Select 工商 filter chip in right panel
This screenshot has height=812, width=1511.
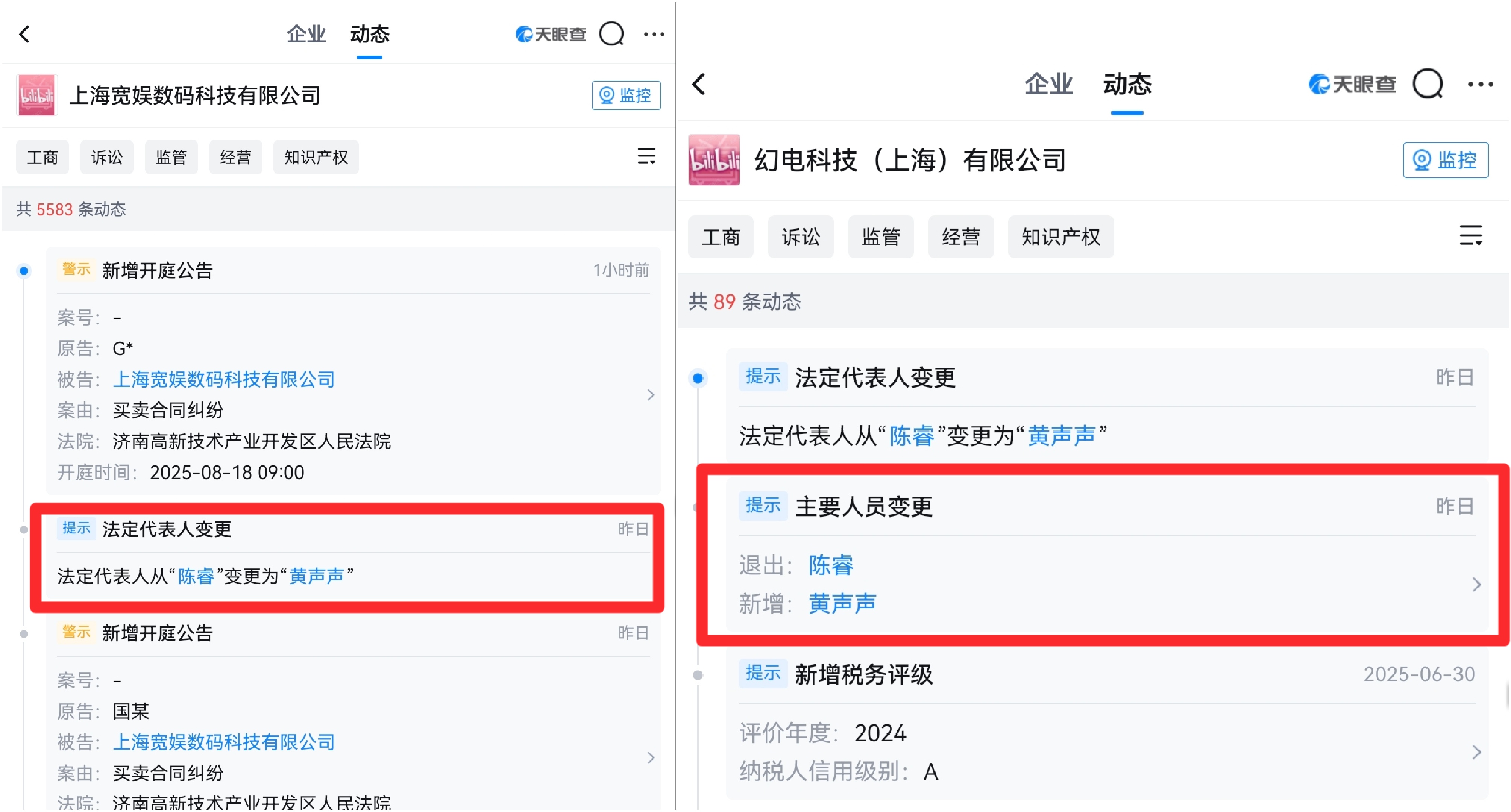(x=721, y=237)
